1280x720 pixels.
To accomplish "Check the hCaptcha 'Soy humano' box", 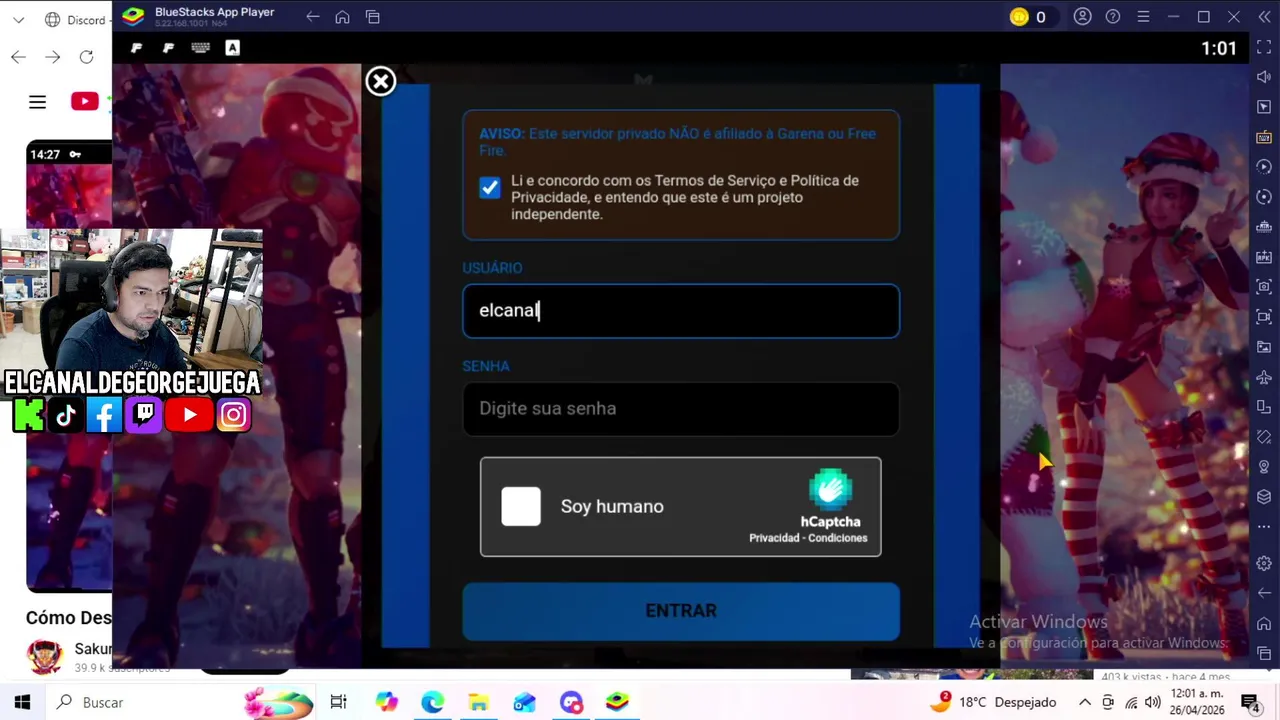I will click(521, 507).
